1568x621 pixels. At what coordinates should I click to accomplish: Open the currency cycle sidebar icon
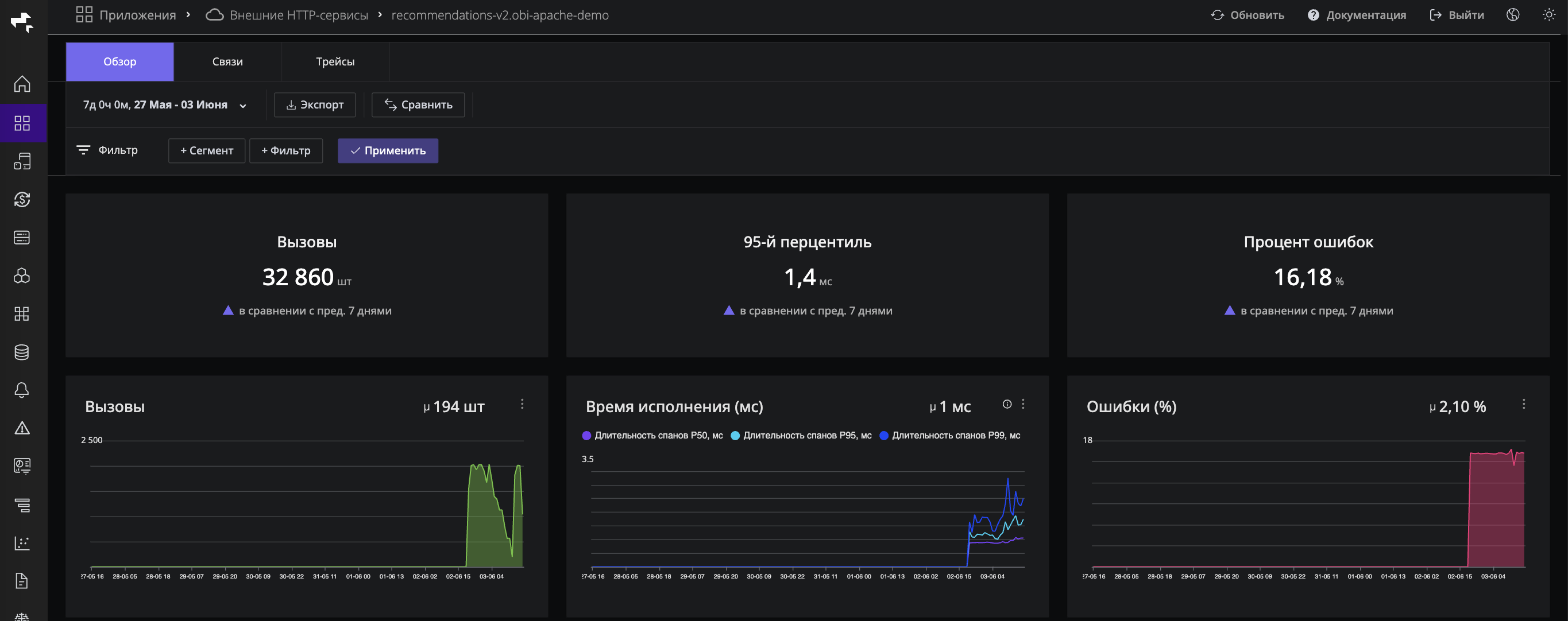pos(22,199)
